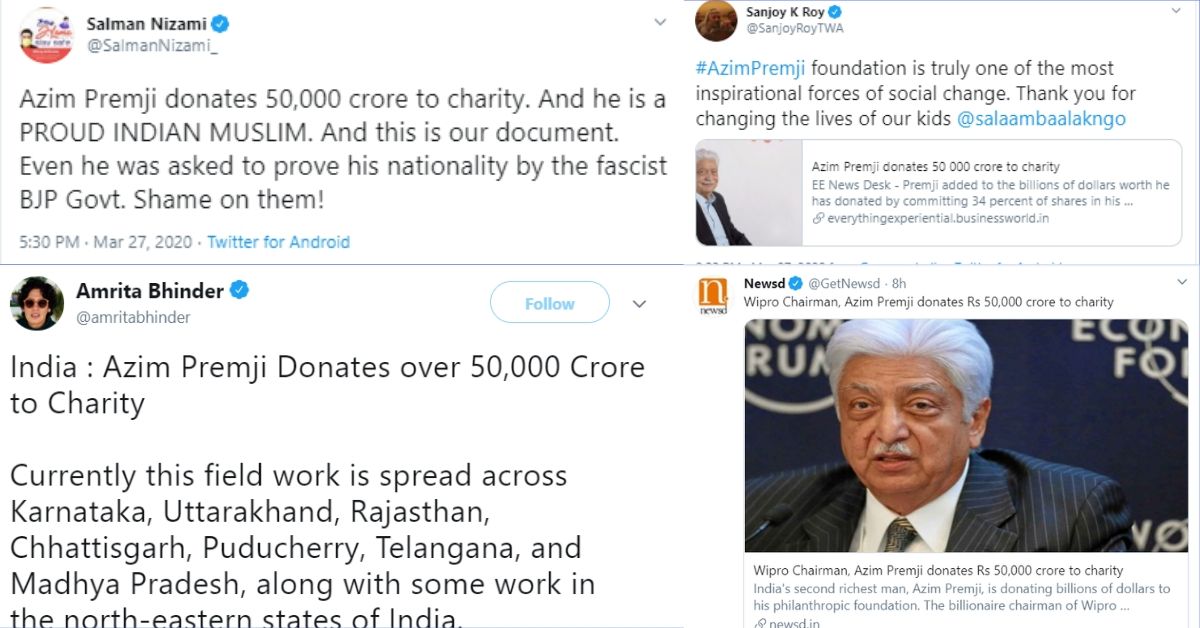Click Amrita Bhinder's verified badge
Screen dimensions: 1200x628
240,291
